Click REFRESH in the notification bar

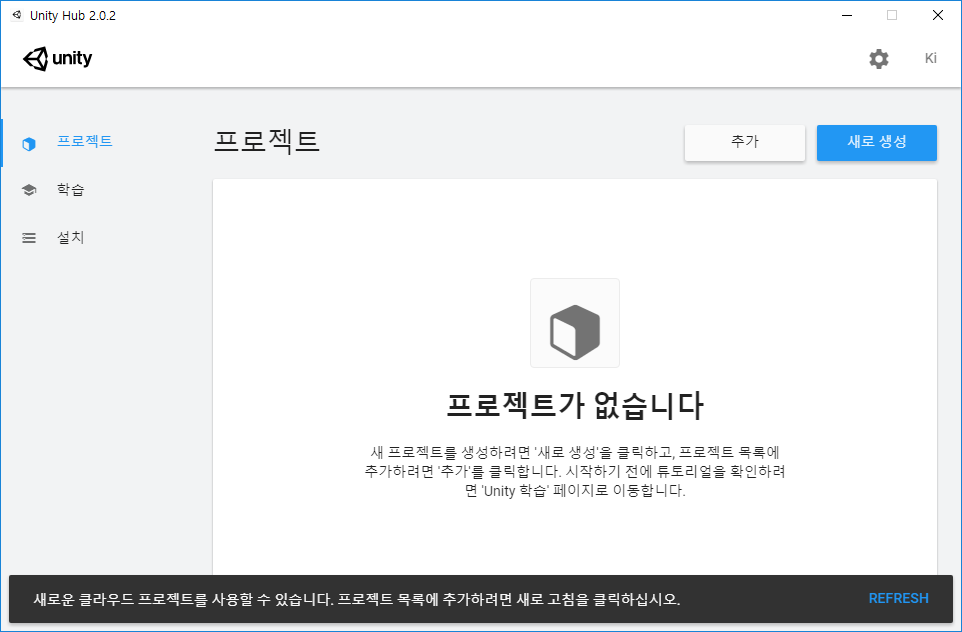(x=898, y=598)
